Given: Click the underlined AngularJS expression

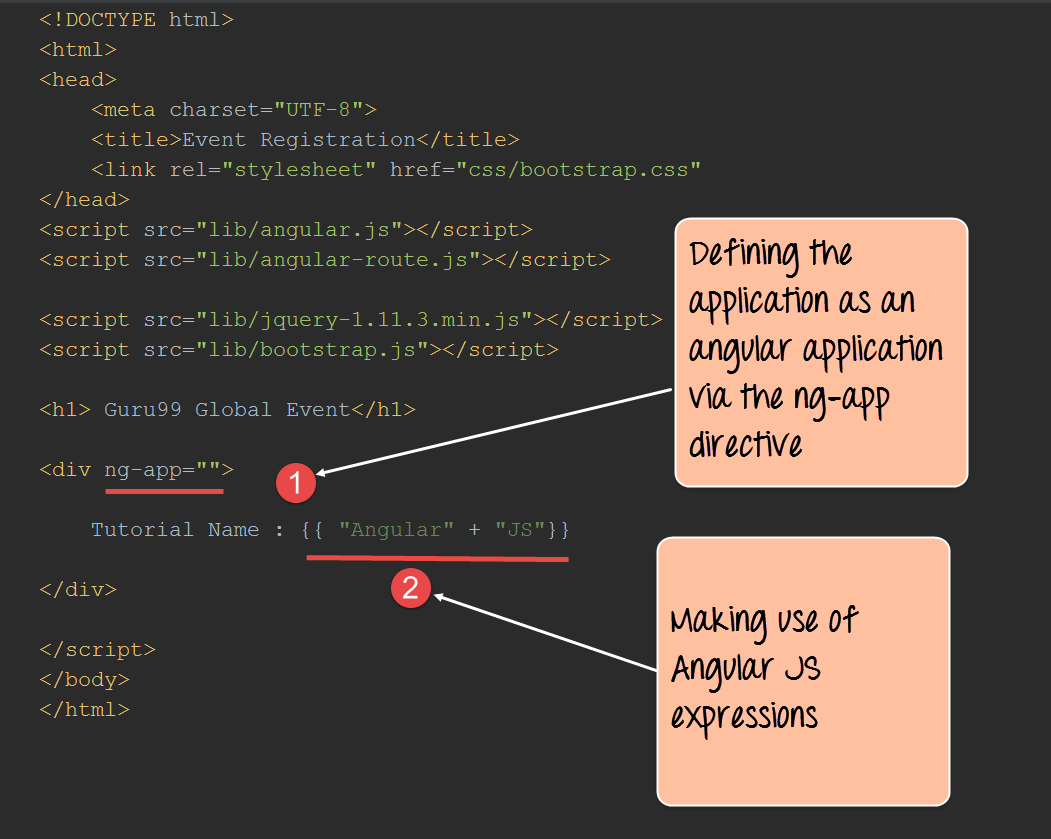Looking at the screenshot, I should point(436,529).
